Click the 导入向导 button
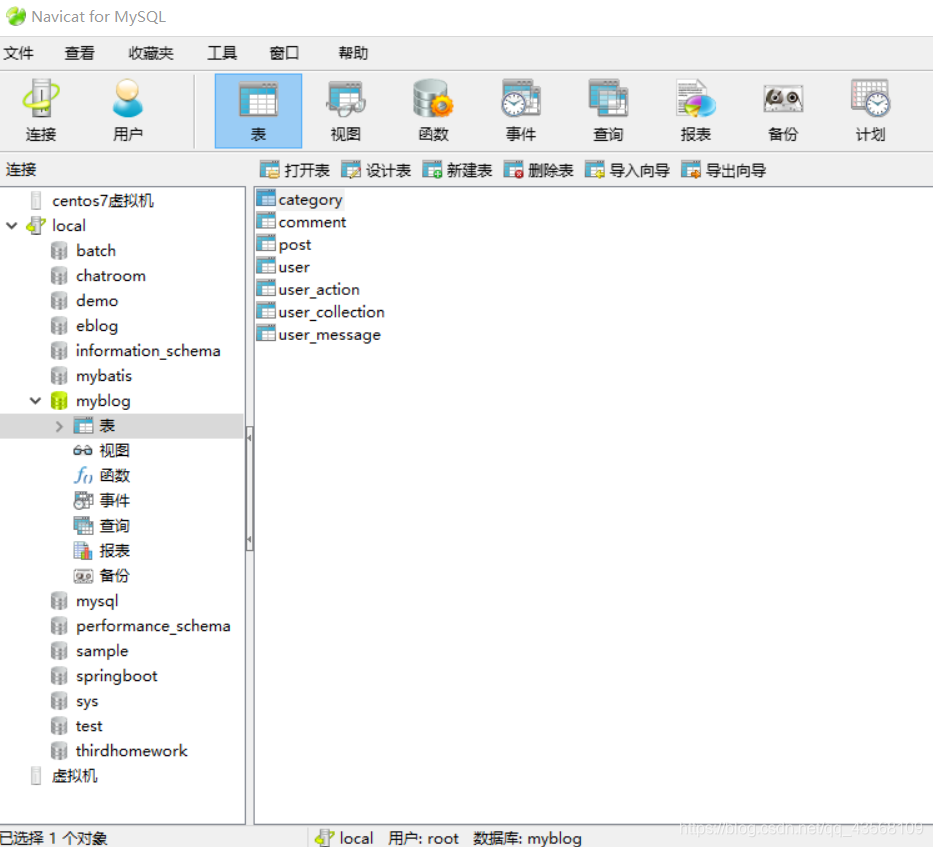 coord(627,170)
